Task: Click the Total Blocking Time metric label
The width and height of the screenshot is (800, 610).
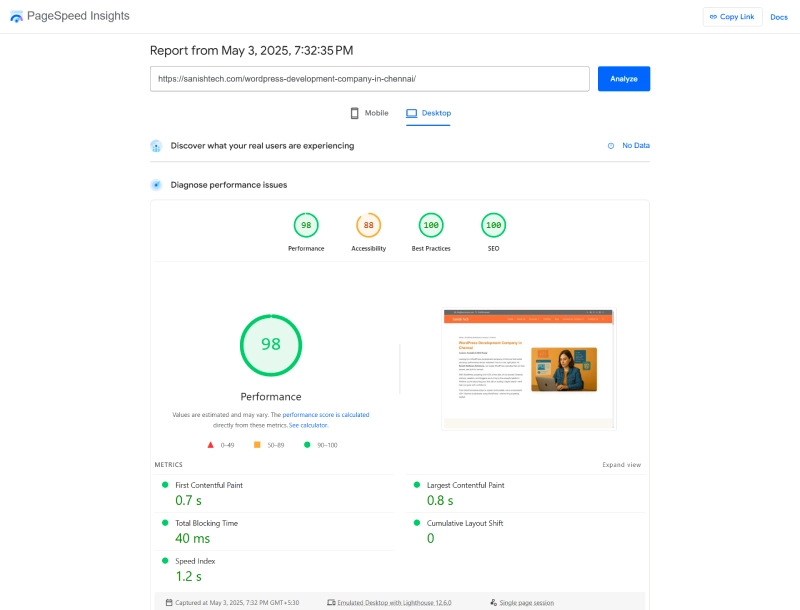Action: pos(206,523)
